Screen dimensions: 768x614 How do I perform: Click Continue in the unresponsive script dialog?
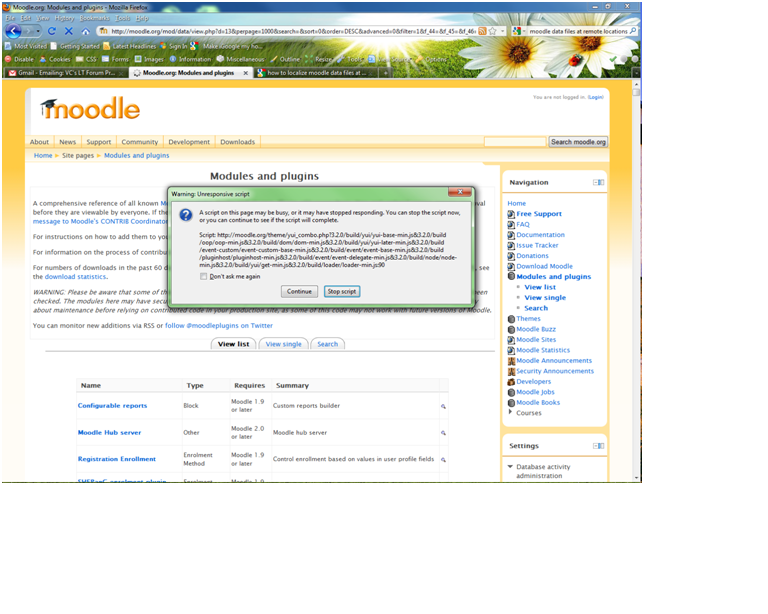pos(299,291)
